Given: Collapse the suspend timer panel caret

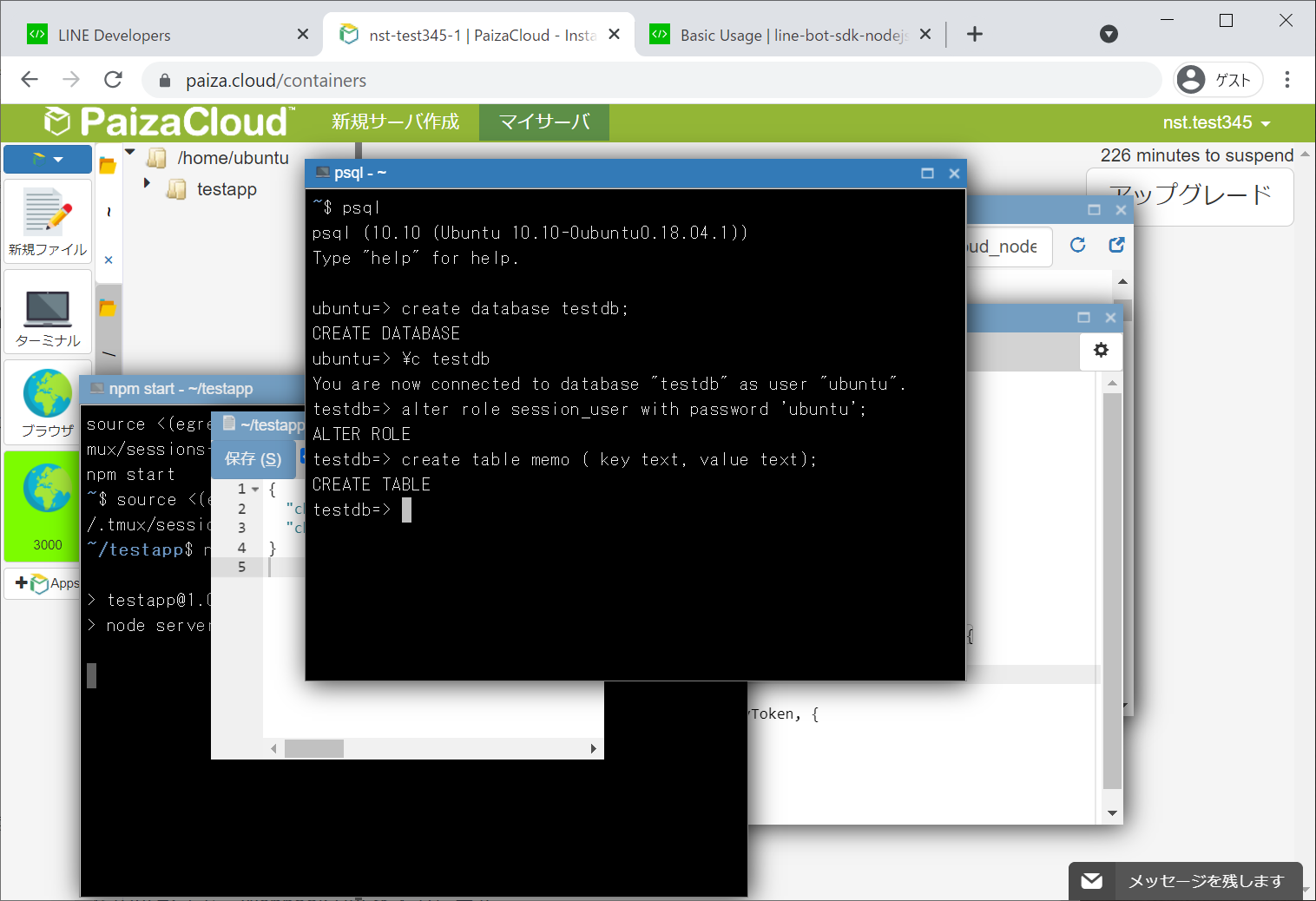Looking at the screenshot, I should 1305,155.
